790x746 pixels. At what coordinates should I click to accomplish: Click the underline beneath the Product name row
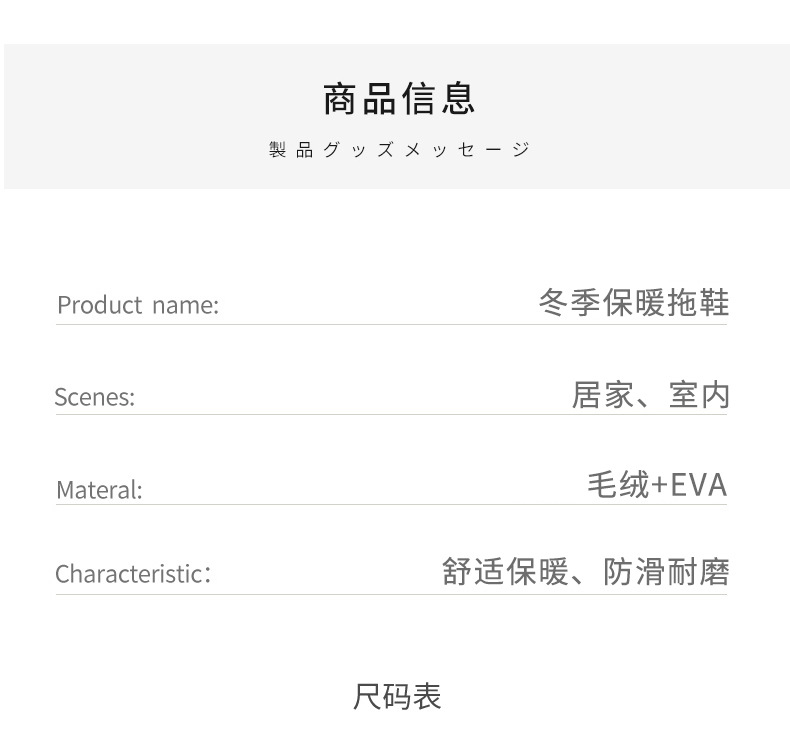click(391, 324)
